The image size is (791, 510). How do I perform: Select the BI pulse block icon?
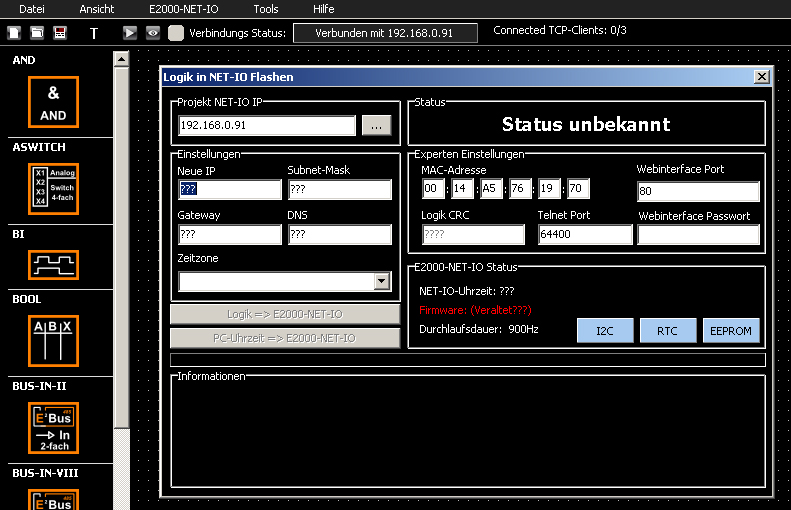point(53,265)
